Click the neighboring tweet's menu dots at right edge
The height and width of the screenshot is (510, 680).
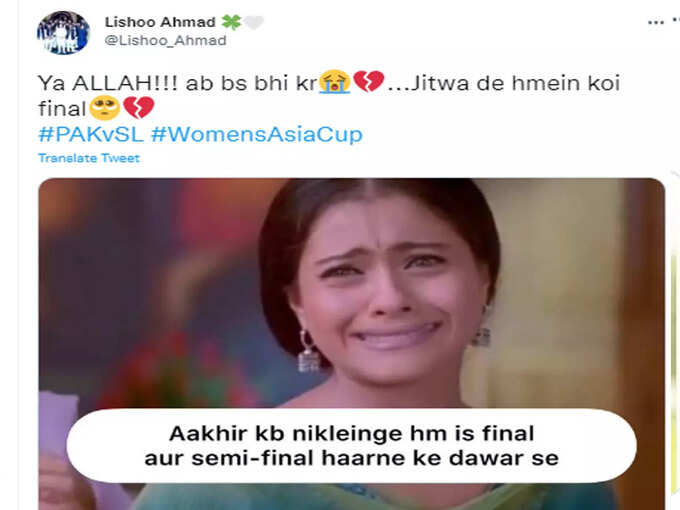(x=676, y=21)
